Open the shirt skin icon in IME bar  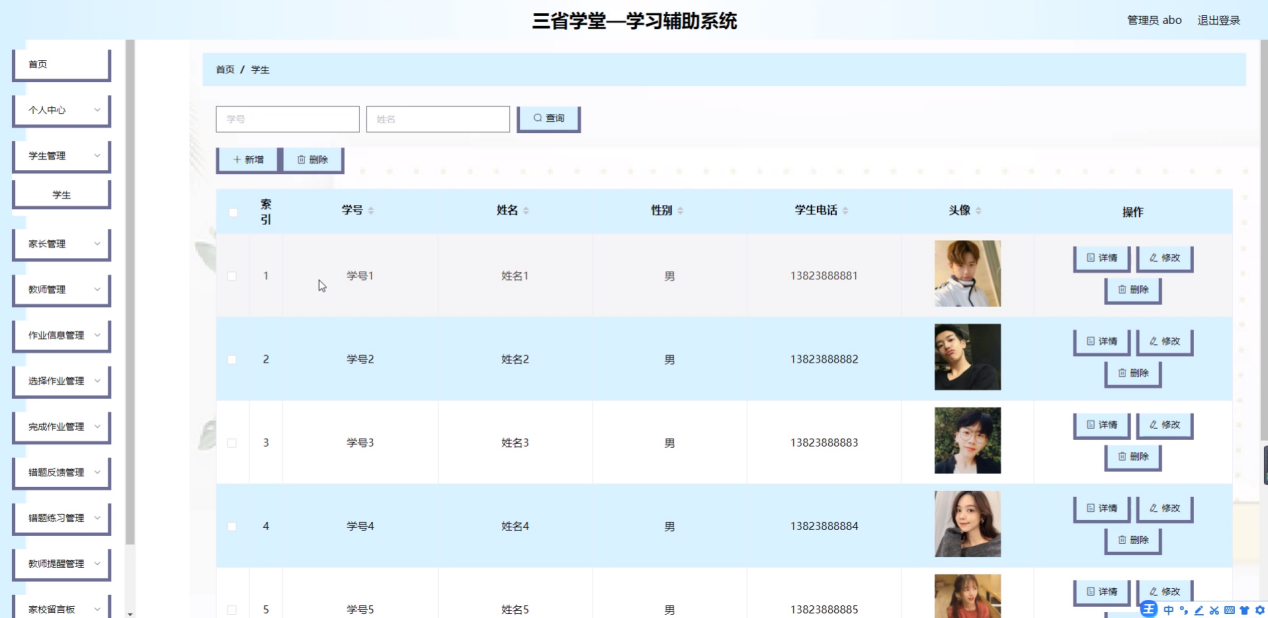(x=1245, y=610)
